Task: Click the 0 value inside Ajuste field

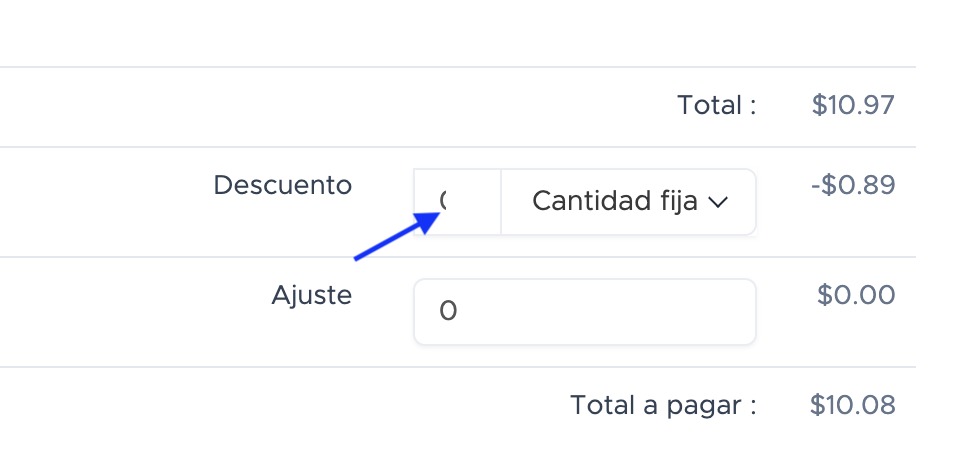Action: (448, 312)
